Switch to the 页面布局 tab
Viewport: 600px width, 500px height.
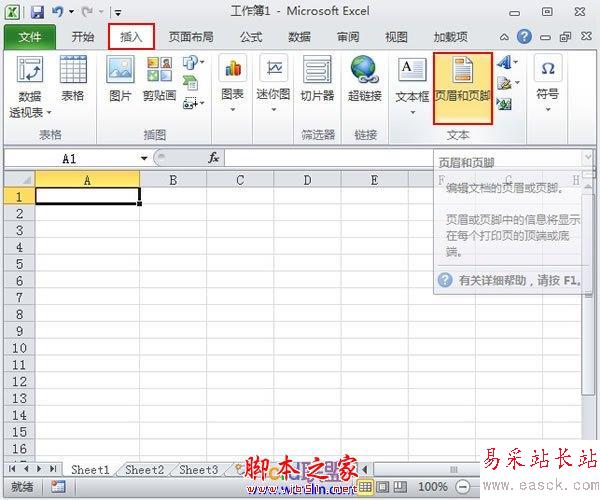point(191,37)
